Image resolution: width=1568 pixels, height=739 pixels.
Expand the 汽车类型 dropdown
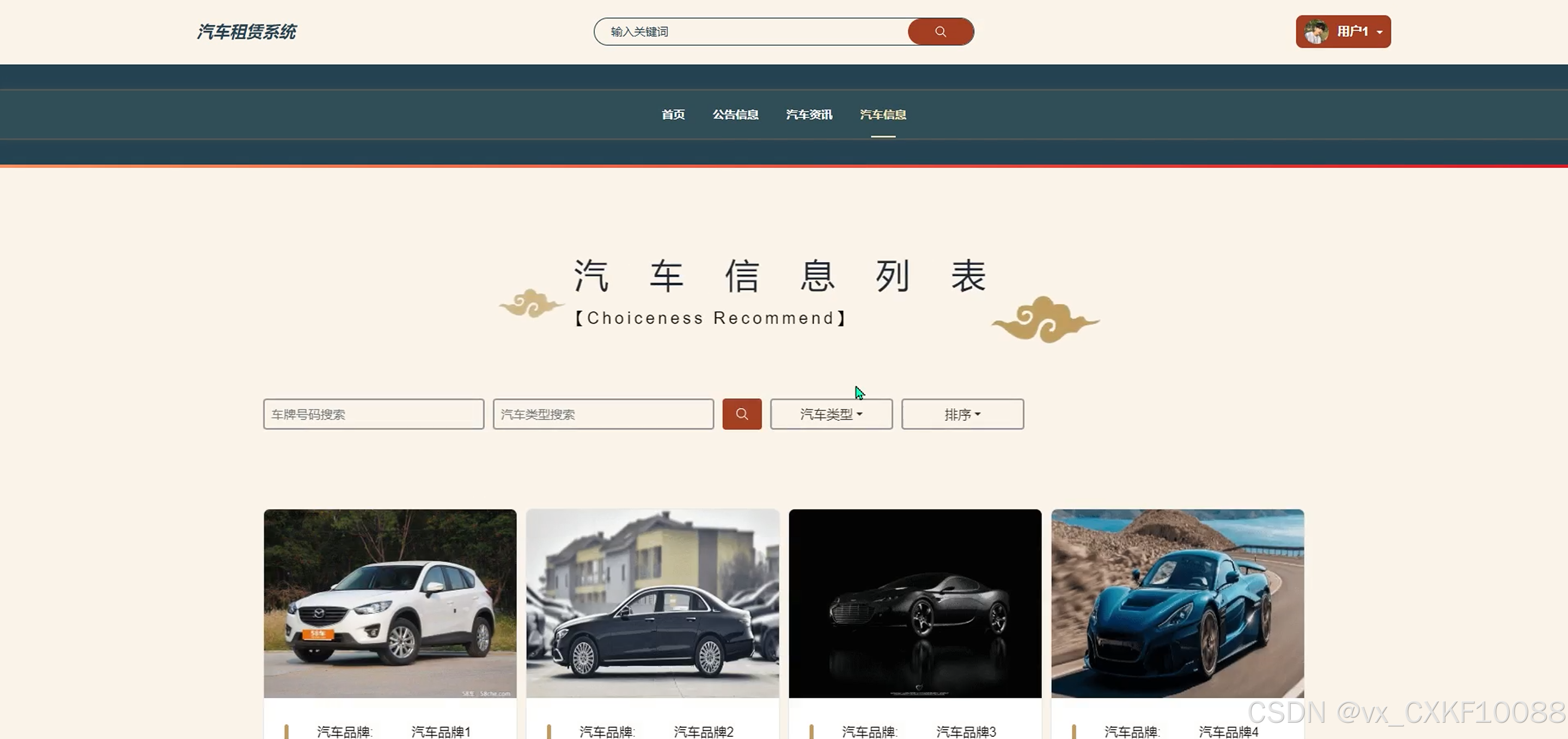click(831, 414)
